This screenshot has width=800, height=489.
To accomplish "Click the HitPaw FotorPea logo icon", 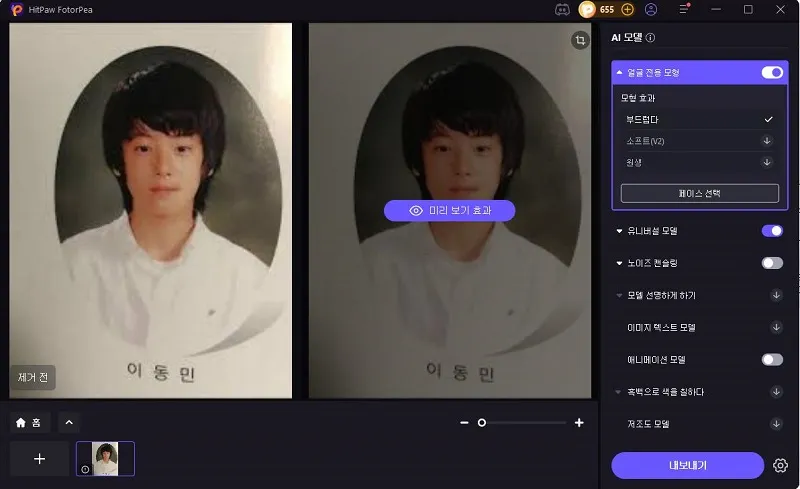I will (17, 10).
